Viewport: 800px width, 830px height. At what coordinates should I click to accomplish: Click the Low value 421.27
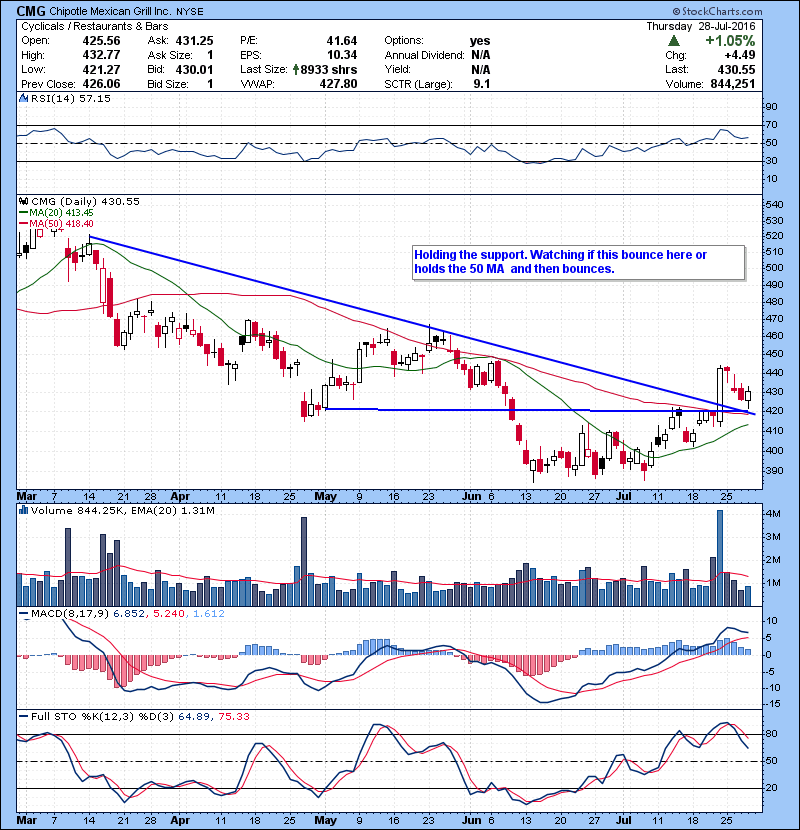coord(101,69)
